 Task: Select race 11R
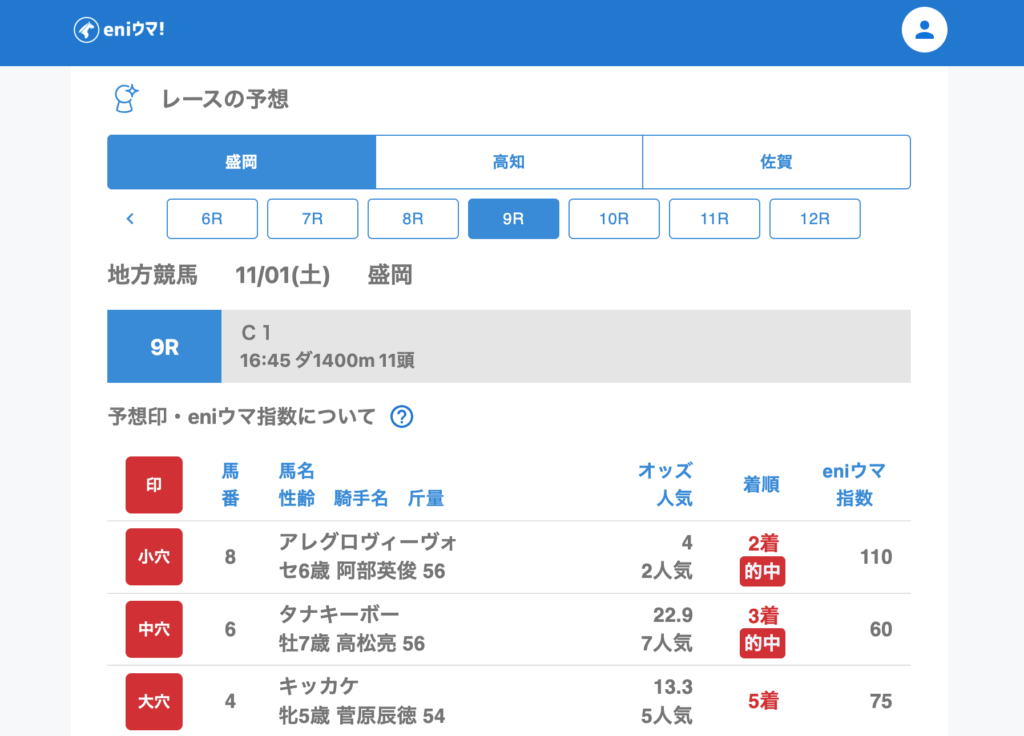[x=714, y=219]
